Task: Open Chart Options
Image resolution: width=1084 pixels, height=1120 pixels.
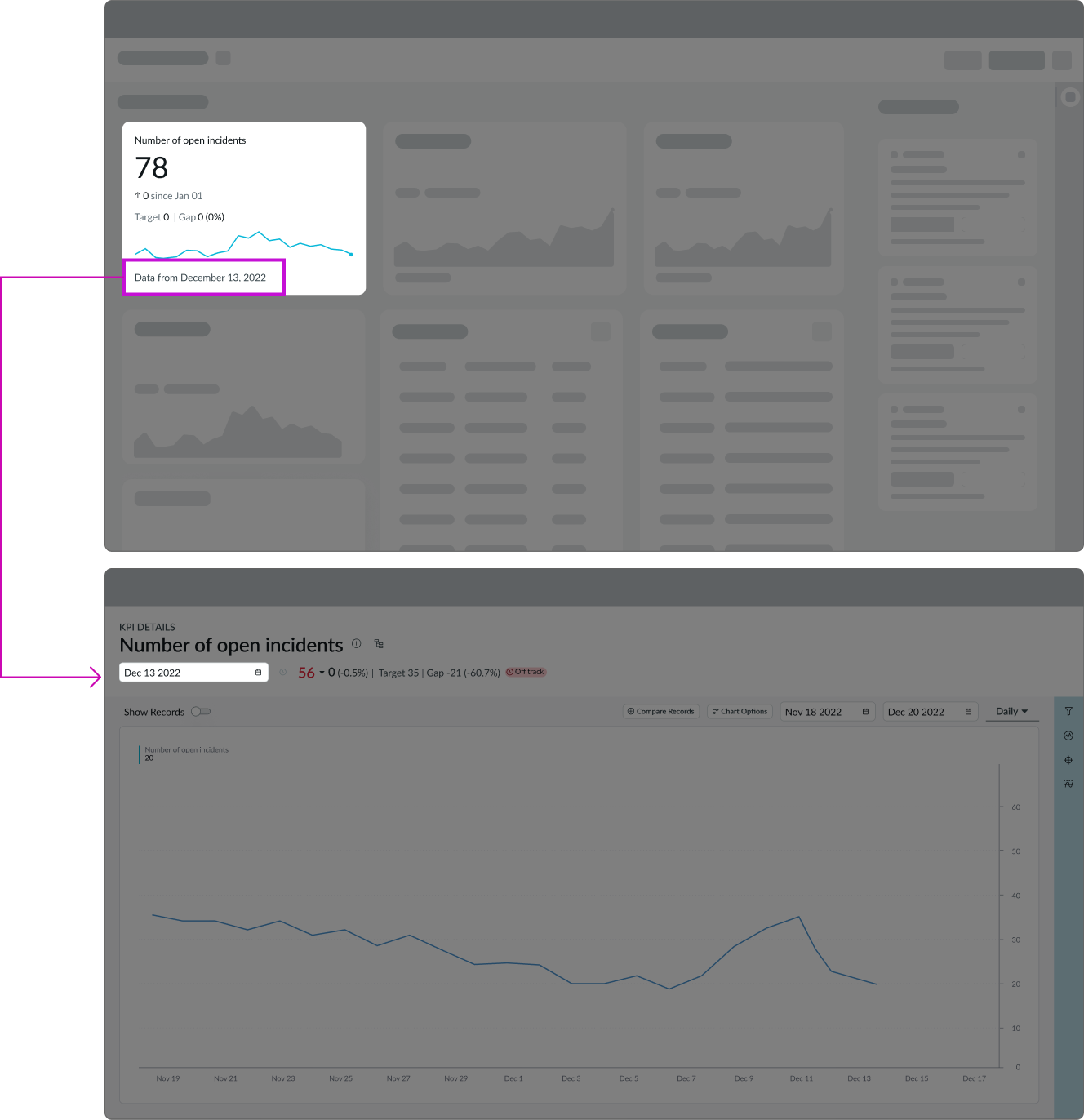Action: coord(739,711)
